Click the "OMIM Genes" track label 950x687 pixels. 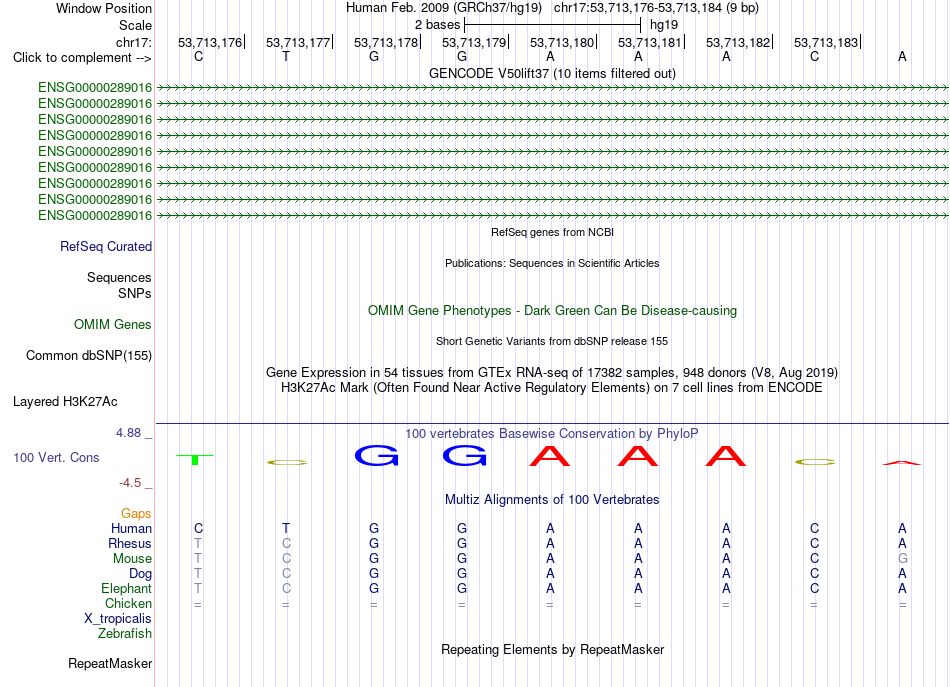point(113,325)
